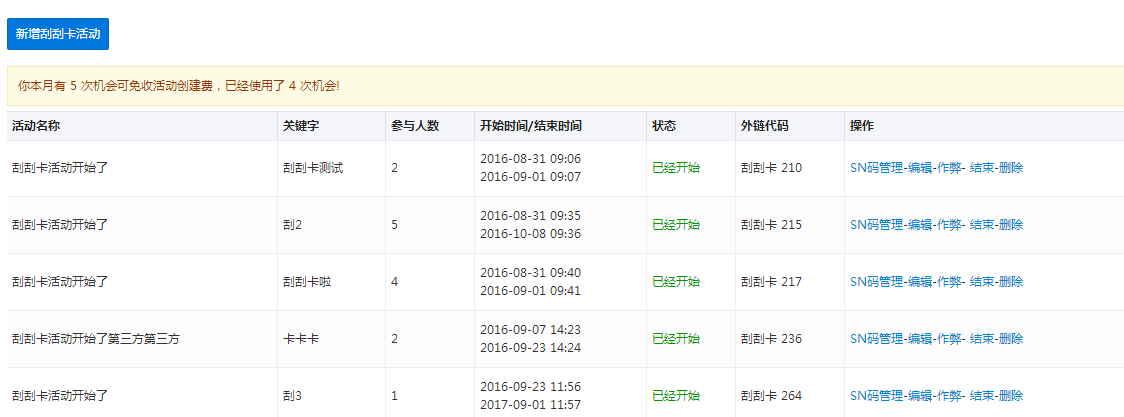End the activity with code 刮刮卡 217
Screen dimensions: 1124x417
982,282
